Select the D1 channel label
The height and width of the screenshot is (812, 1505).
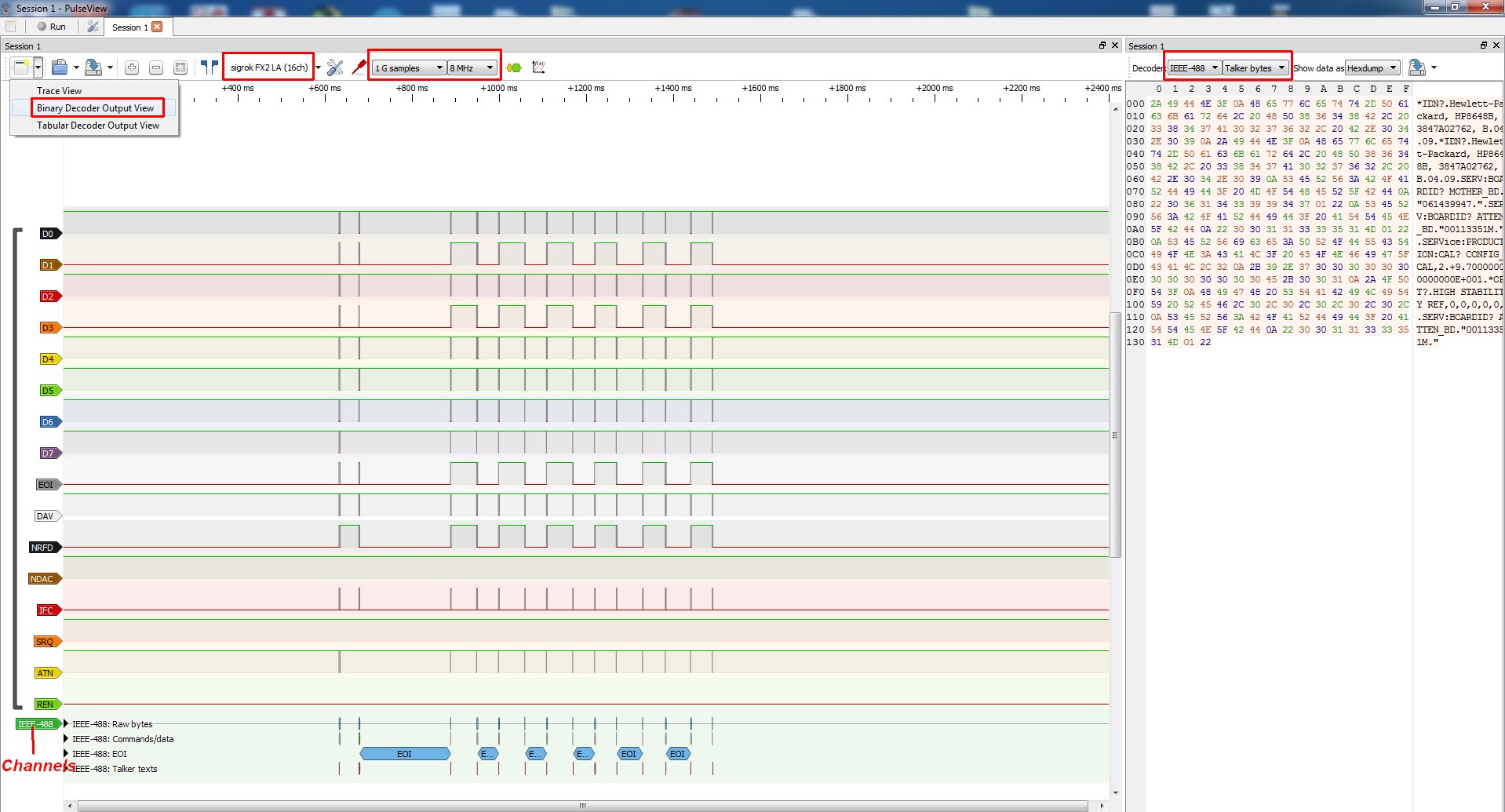[50, 265]
